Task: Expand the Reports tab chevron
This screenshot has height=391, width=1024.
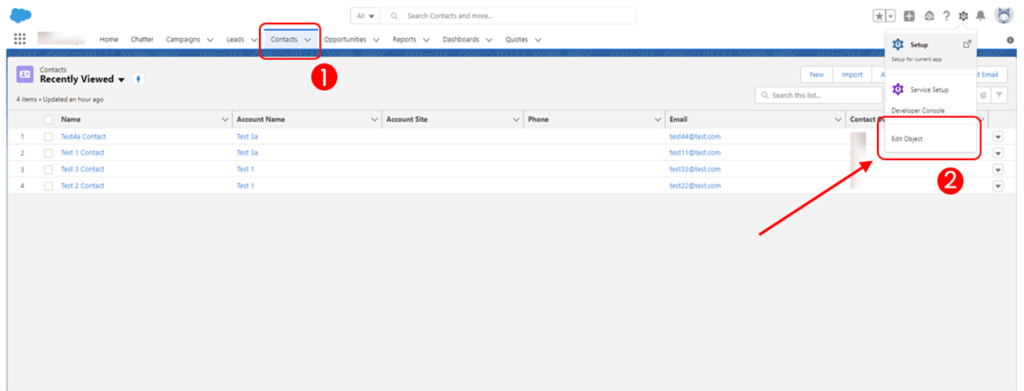Action: pos(426,40)
